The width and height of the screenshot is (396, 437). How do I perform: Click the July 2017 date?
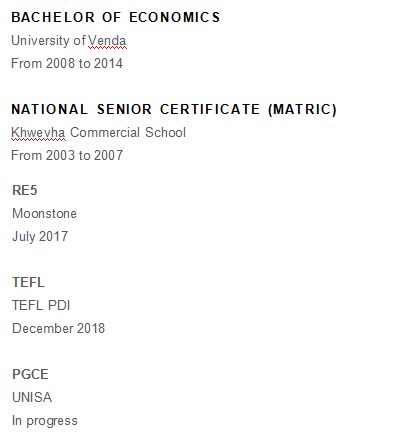click(x=40, y=237)
